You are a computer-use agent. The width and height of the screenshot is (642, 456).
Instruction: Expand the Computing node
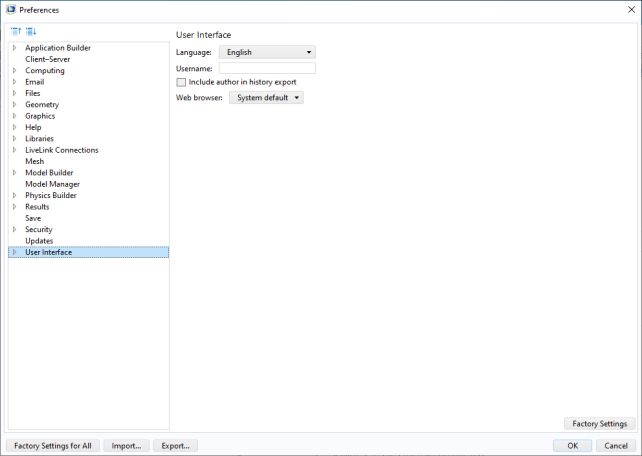click(x=15, y=70)
